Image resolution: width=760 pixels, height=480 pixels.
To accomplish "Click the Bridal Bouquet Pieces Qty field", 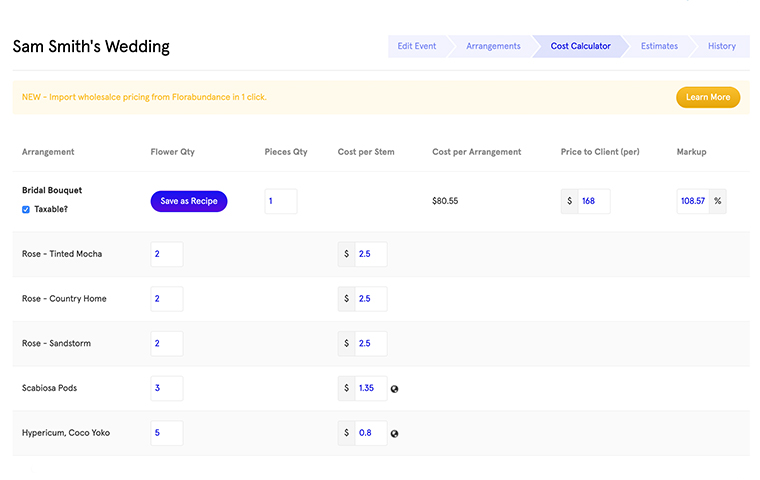I will pos(281,201).
